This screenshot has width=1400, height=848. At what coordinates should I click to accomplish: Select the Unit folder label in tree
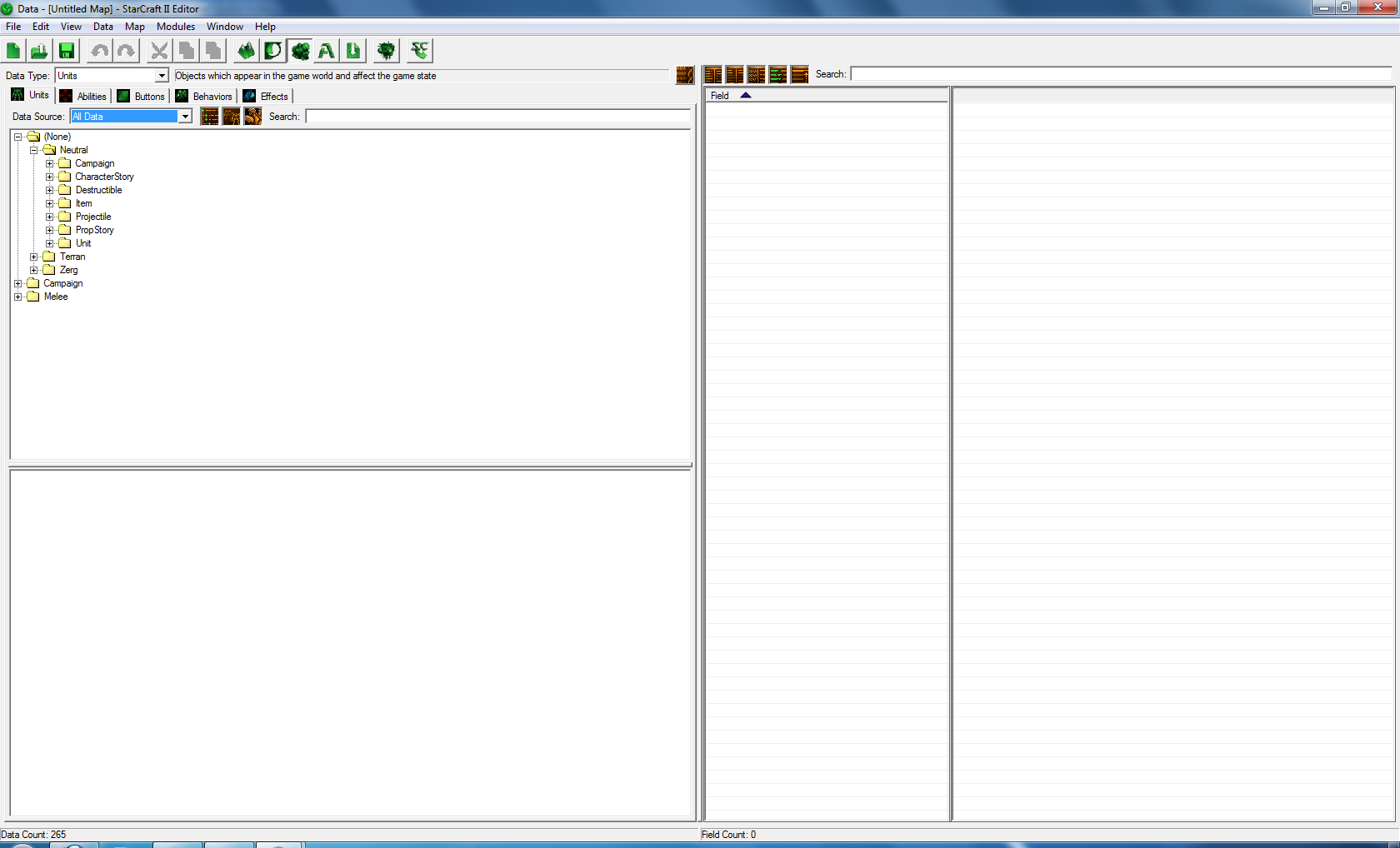coord(83,243)
